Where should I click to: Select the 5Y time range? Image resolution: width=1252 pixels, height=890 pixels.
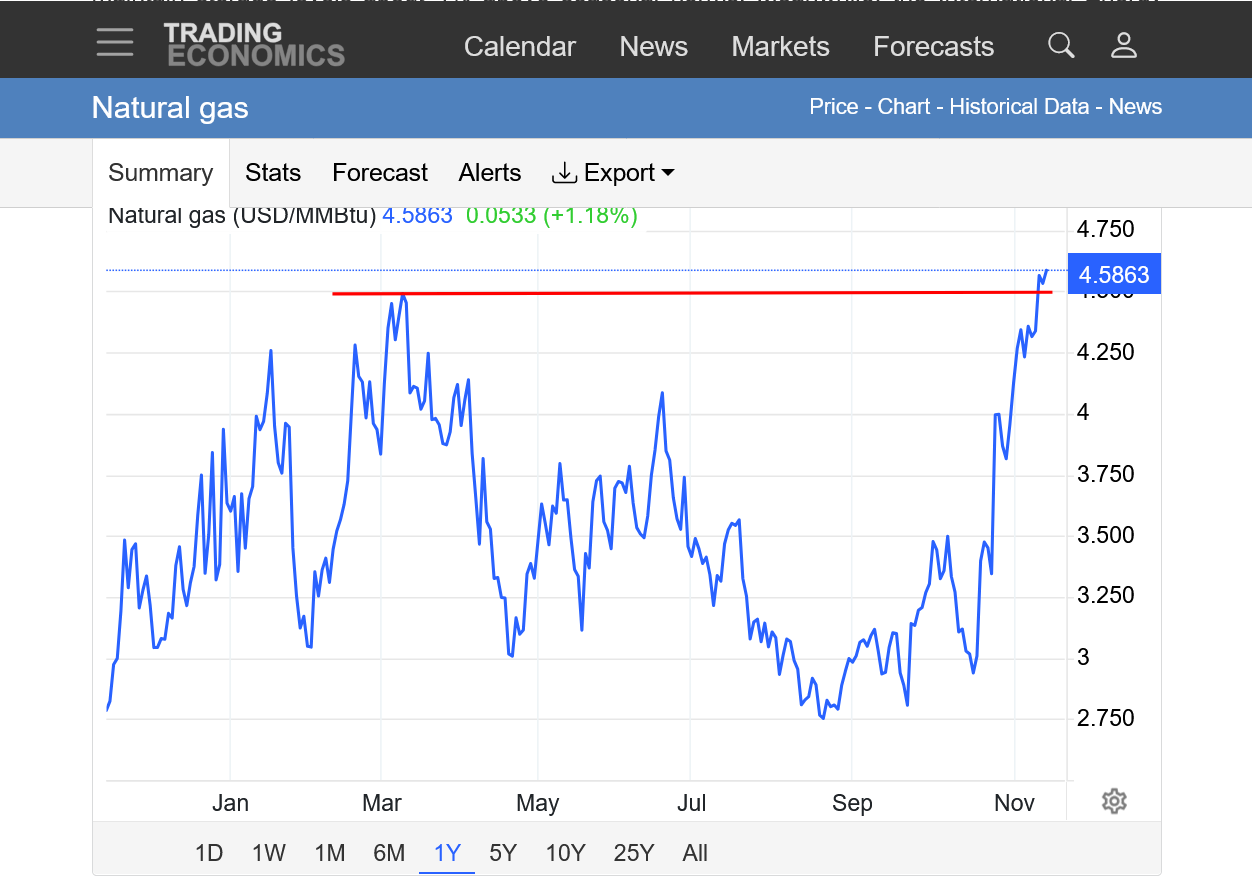pyautogui.click(x=503, y=853)
